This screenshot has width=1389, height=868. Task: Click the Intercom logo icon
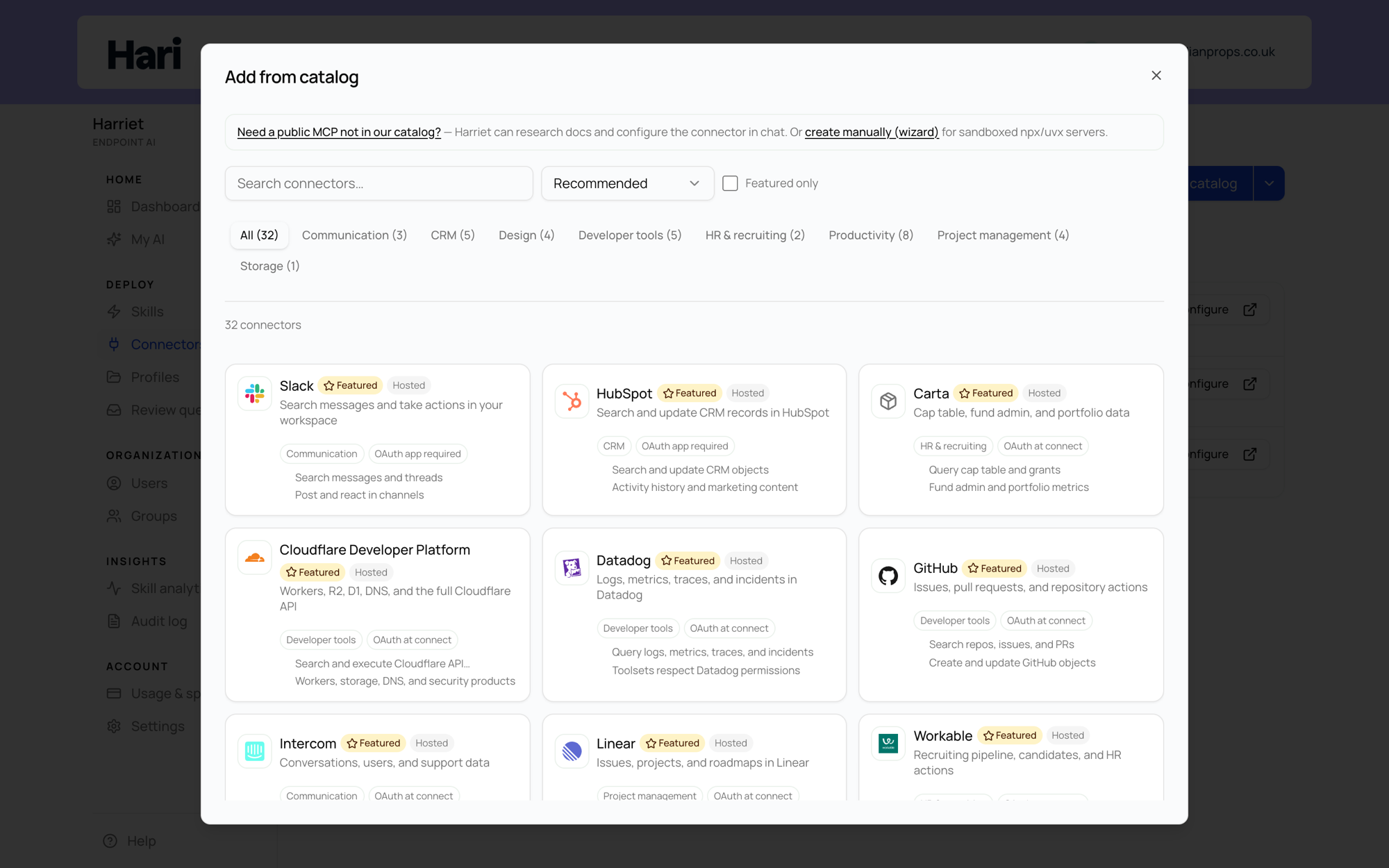tap(255, 751)
